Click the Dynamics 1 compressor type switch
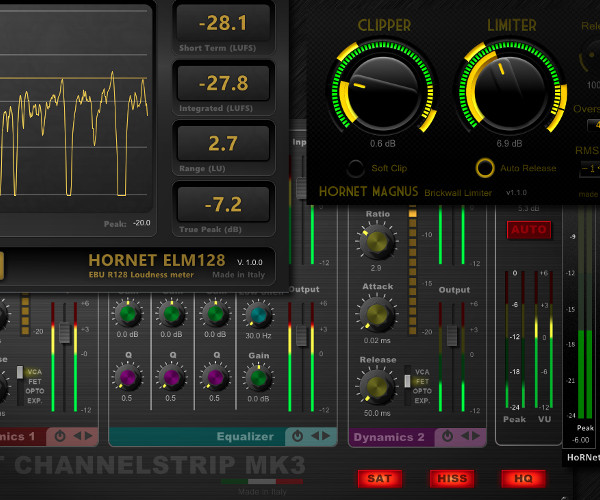Screen dimensions: 600x500 pyautogui.click(x=20, y=385)
